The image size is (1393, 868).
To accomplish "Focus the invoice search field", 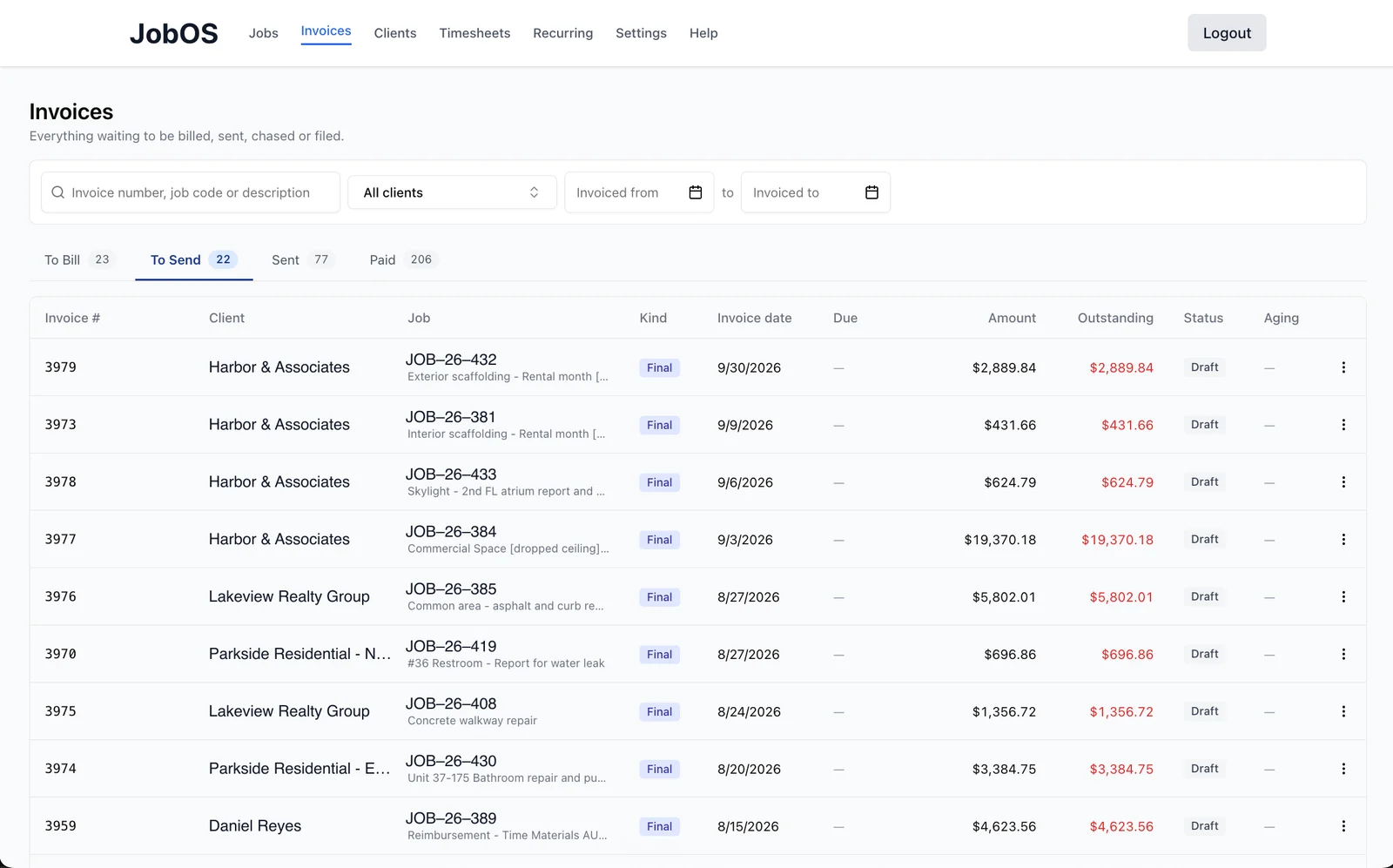I will 191,192.
